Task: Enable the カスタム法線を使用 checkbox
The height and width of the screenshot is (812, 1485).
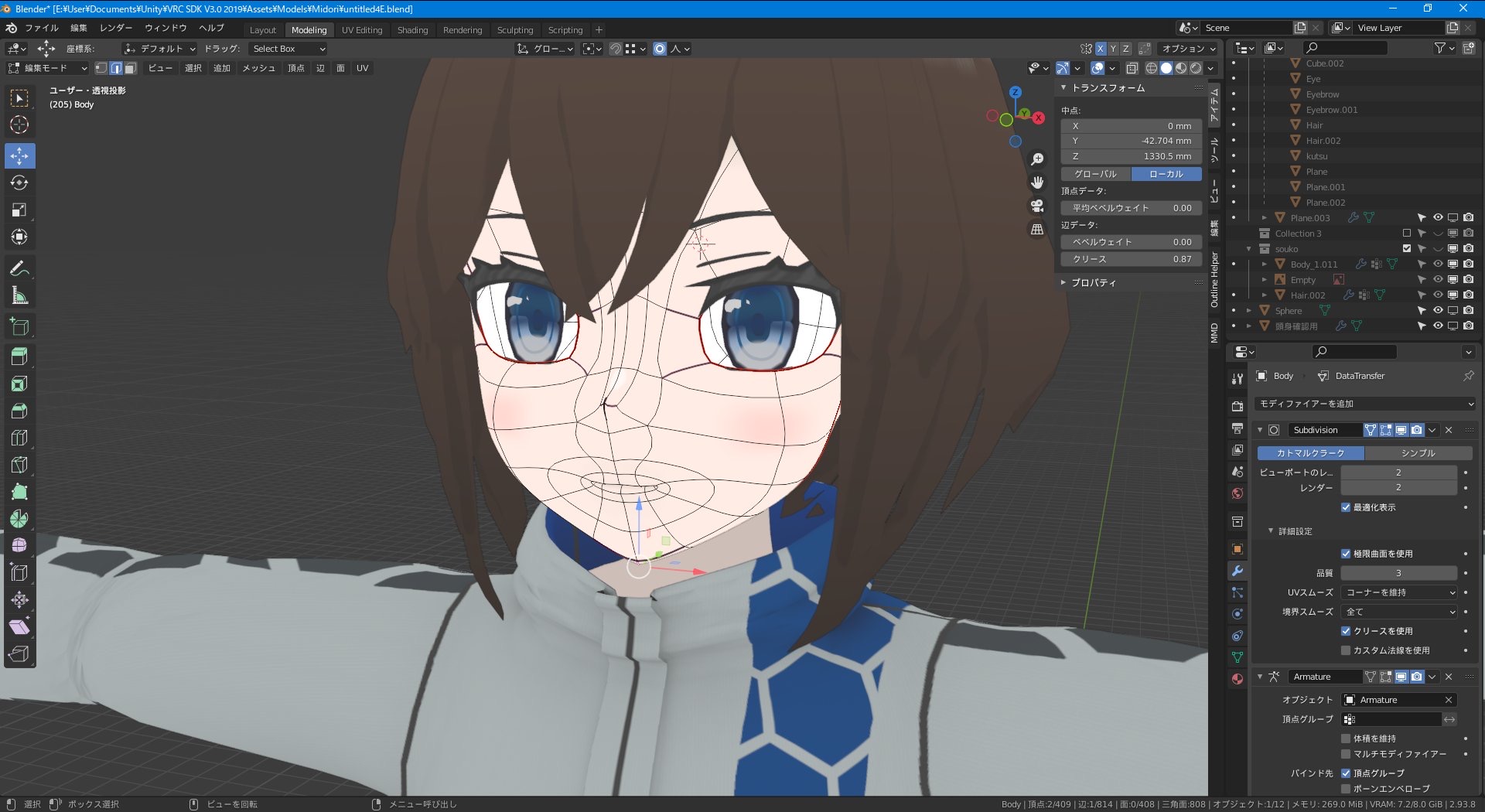Action: (x=1346, y=650)
